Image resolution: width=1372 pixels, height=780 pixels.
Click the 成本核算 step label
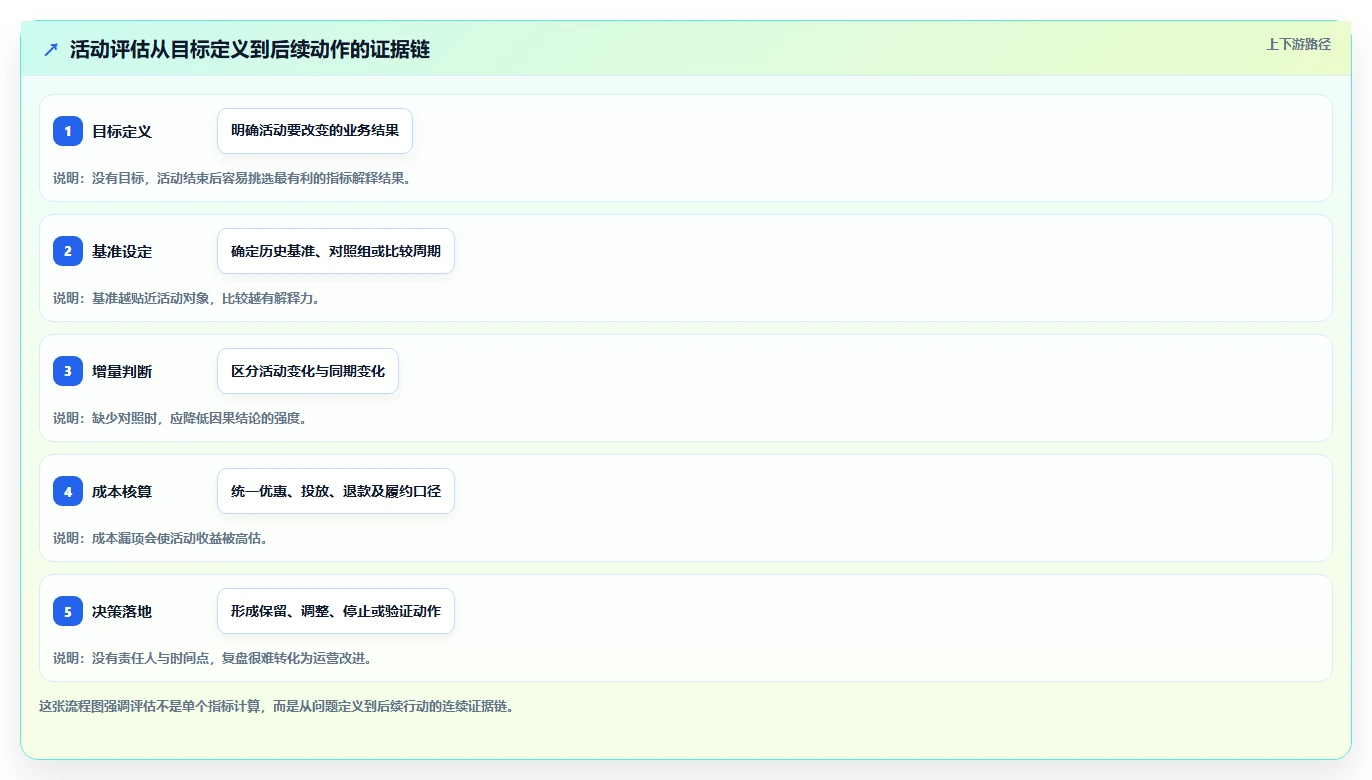coord(122,491)
